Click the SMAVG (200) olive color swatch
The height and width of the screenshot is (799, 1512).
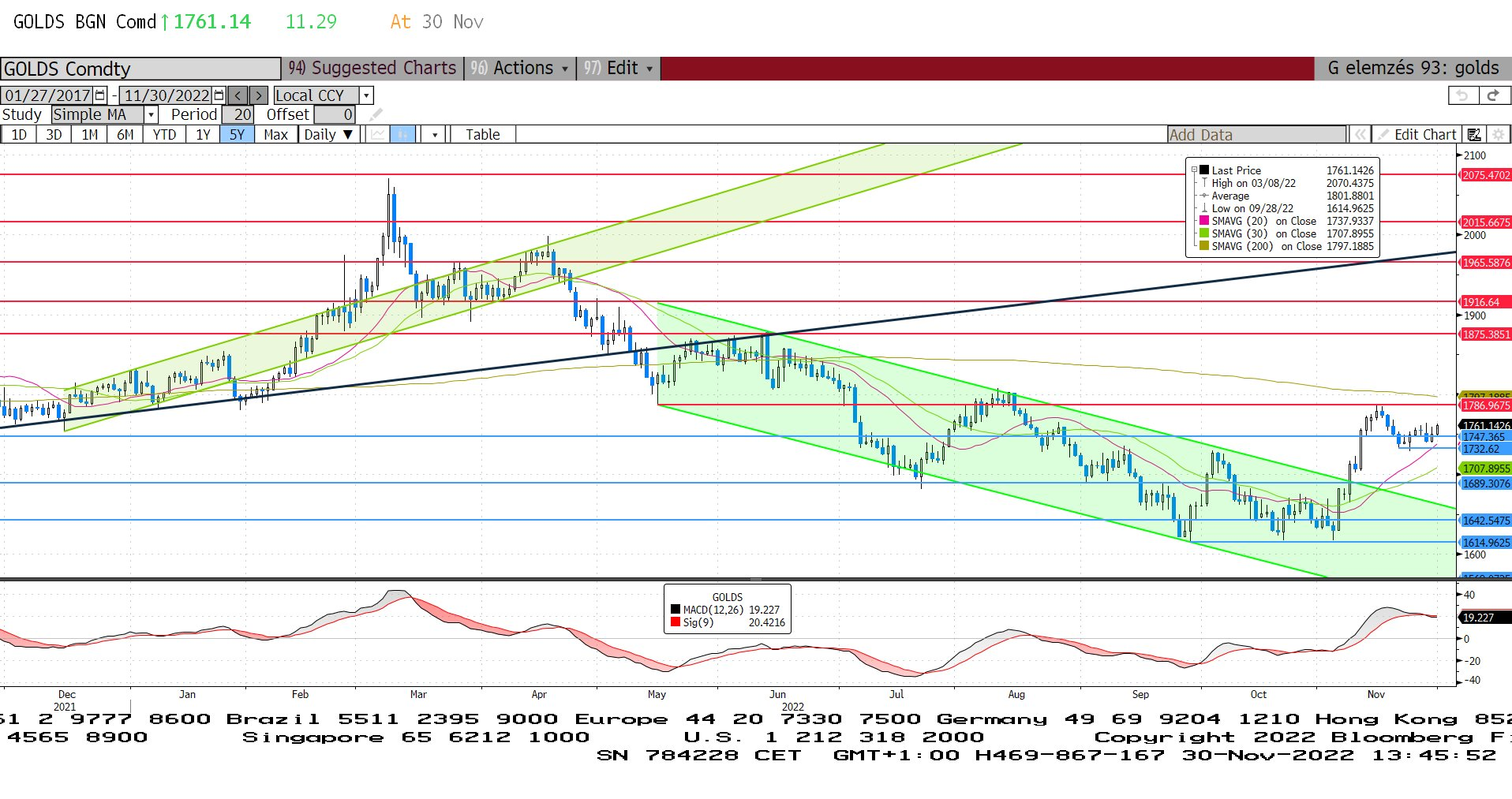pyautogui.click(x=1204, y=246)
